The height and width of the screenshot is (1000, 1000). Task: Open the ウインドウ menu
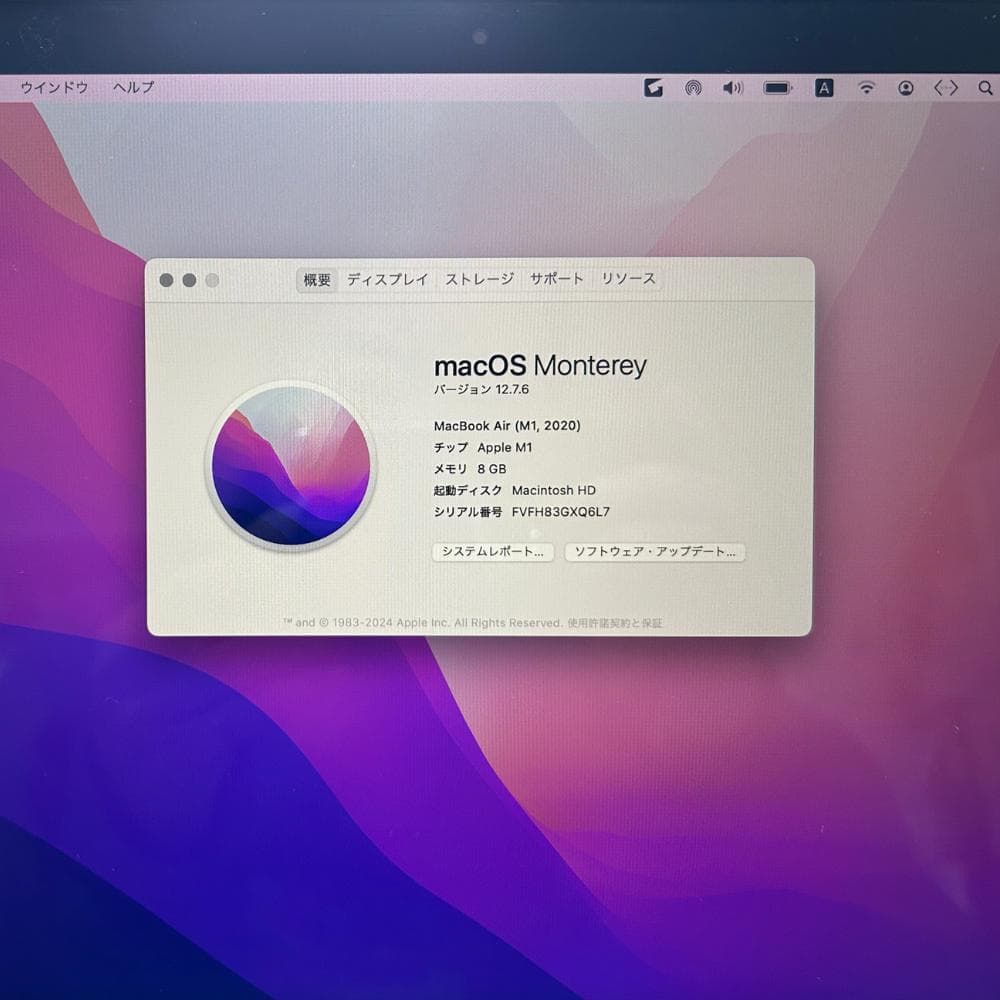click(52, 88)
